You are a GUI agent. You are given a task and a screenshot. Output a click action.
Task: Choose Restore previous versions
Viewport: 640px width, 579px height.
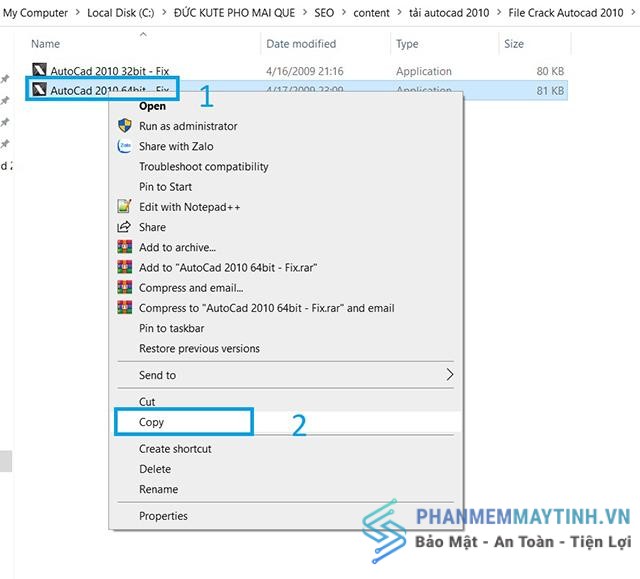[199, 348]
